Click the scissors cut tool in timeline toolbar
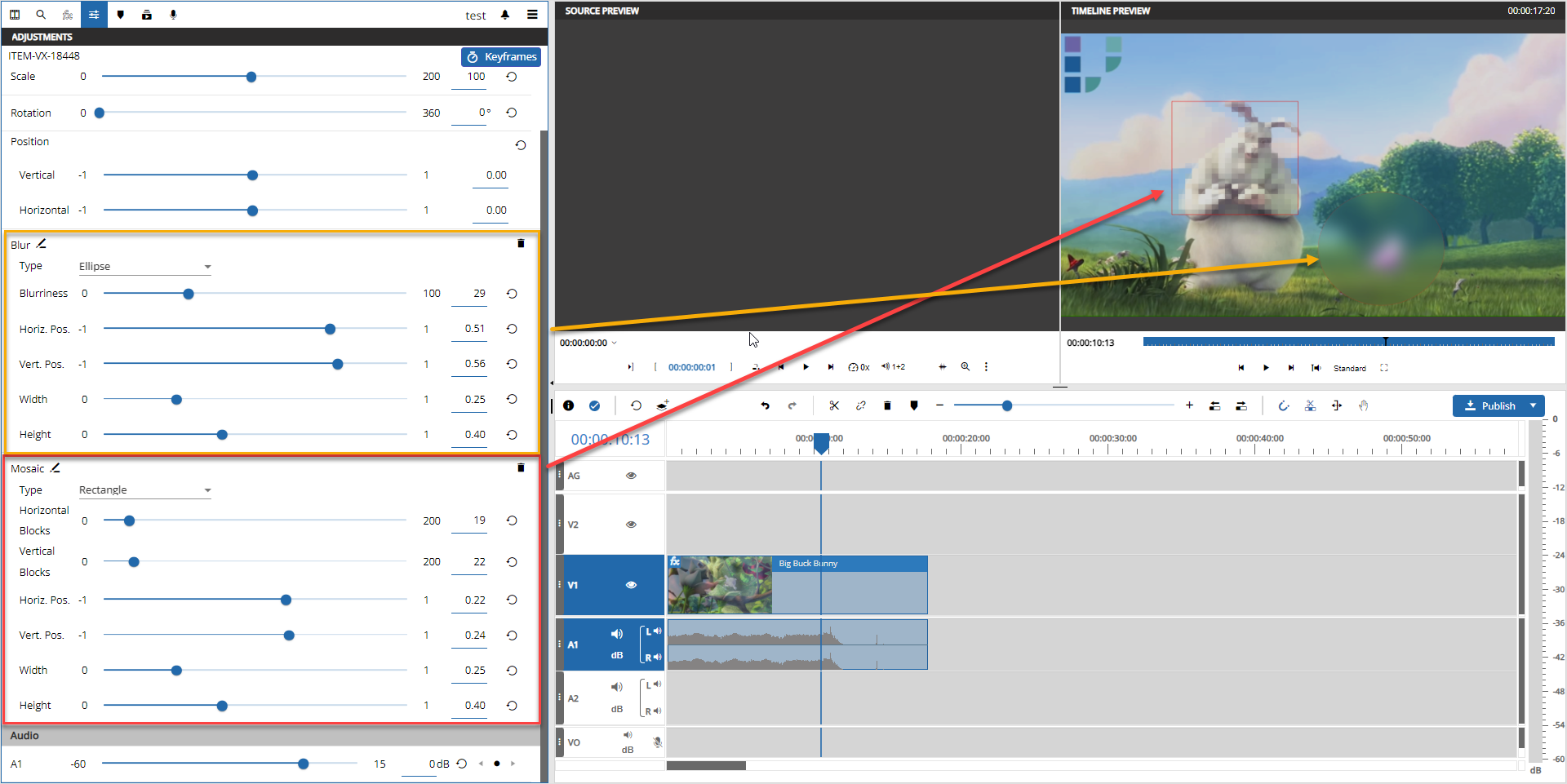Screen dimensions: 1567x784 (x=833, y=405)
